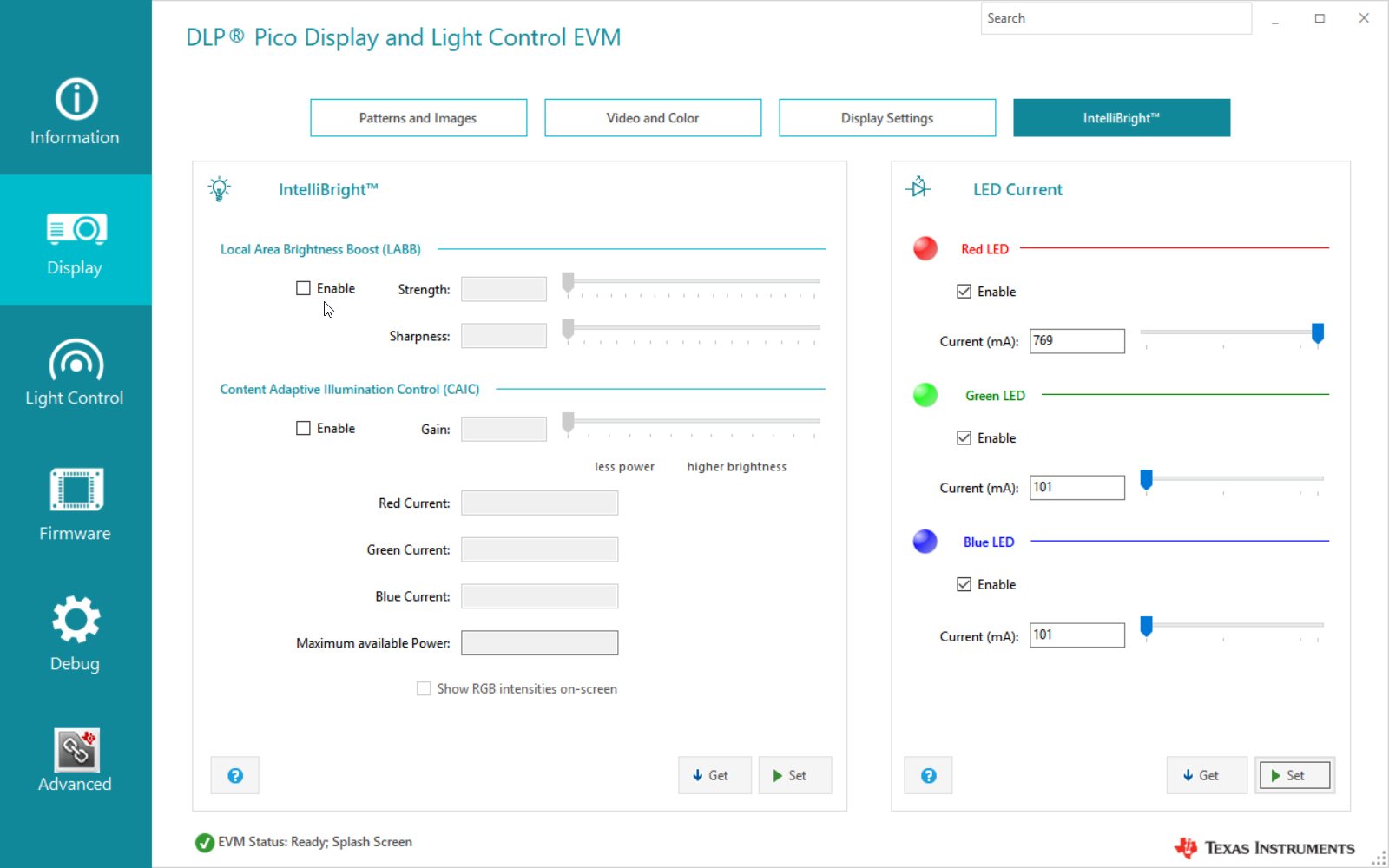The height and width of the screenshot is (868, 1389).
Task: Click the Red LED indicator icon
Action: (925, 248)
